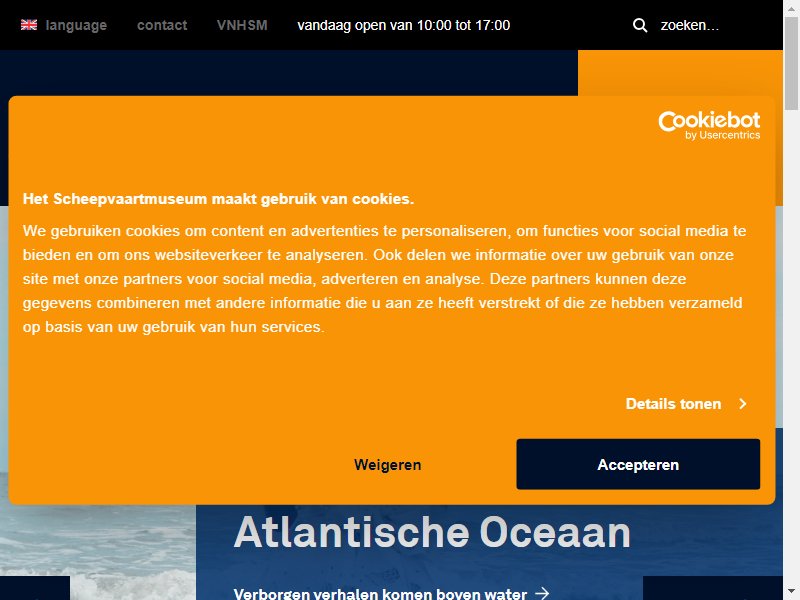The width and height of the screenshot is (800, 600).
Task: Open the language menu
Action: click(x=76, y=25)
